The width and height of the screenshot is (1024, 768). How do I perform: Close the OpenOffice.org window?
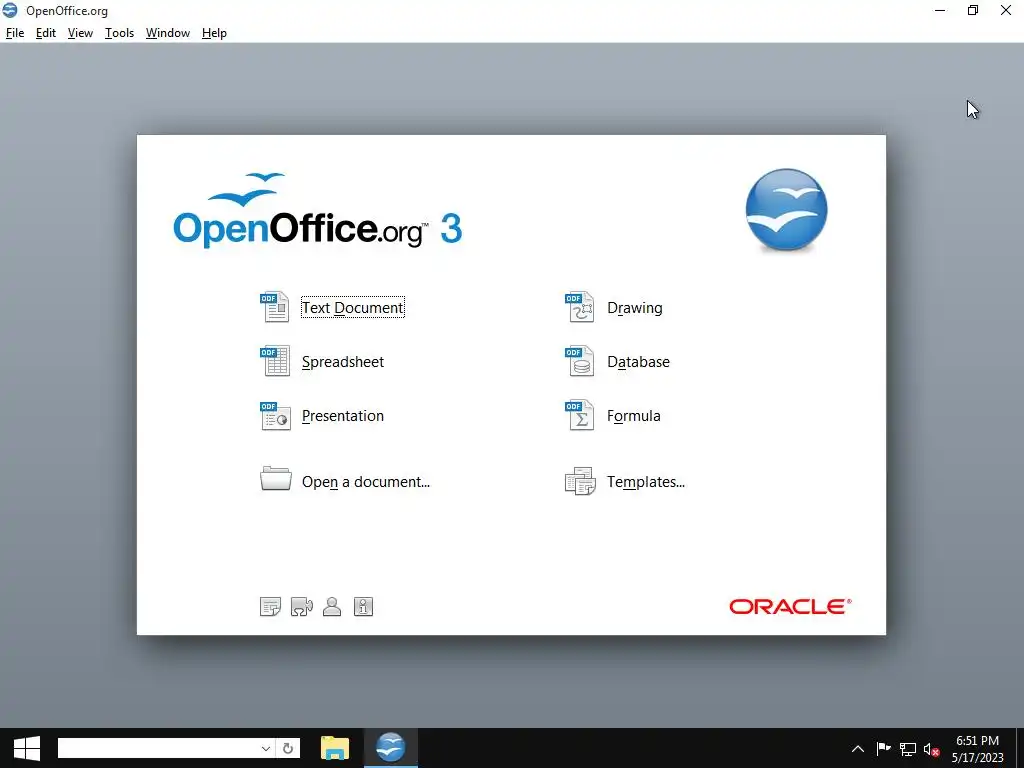[x=1006, y=10]
